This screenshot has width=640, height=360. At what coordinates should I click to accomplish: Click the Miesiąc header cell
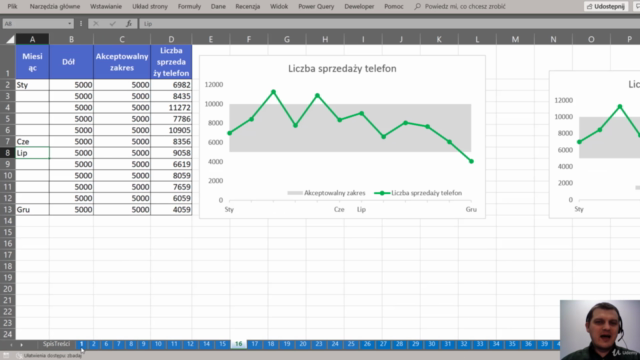pyautogui.click(x=32, y=62)
